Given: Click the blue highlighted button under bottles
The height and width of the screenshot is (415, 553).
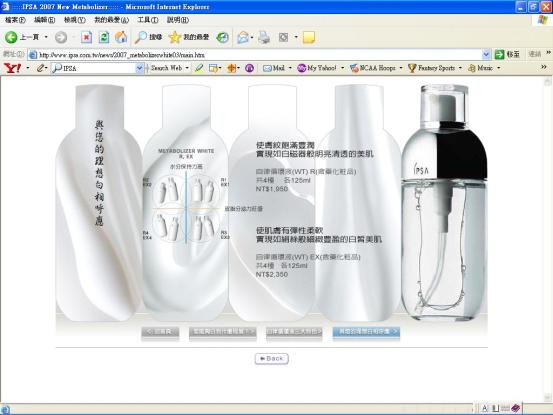Looking at the screenshot, I should pos(366,331).
